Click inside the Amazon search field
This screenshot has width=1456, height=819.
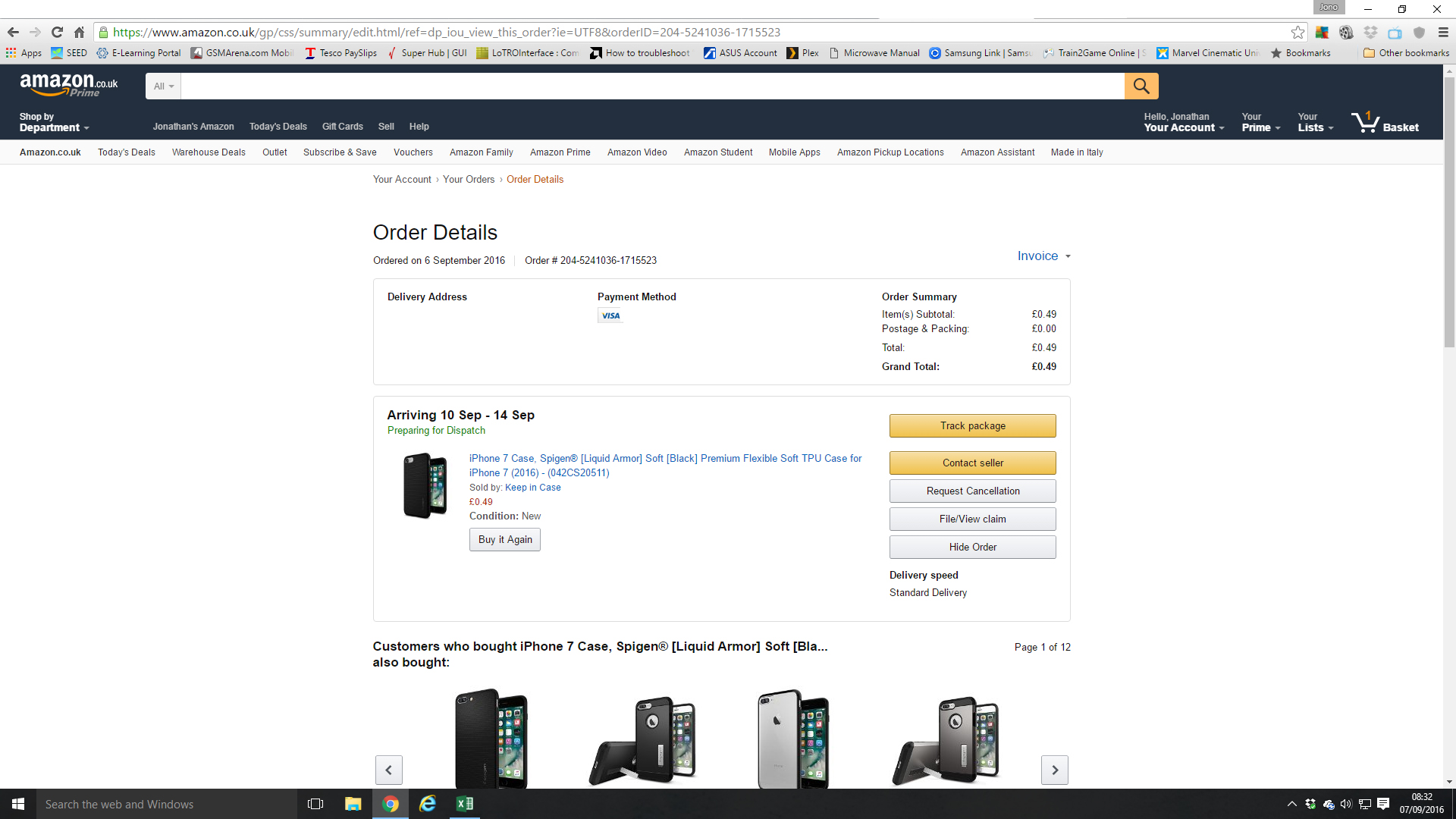click(652, 86)
